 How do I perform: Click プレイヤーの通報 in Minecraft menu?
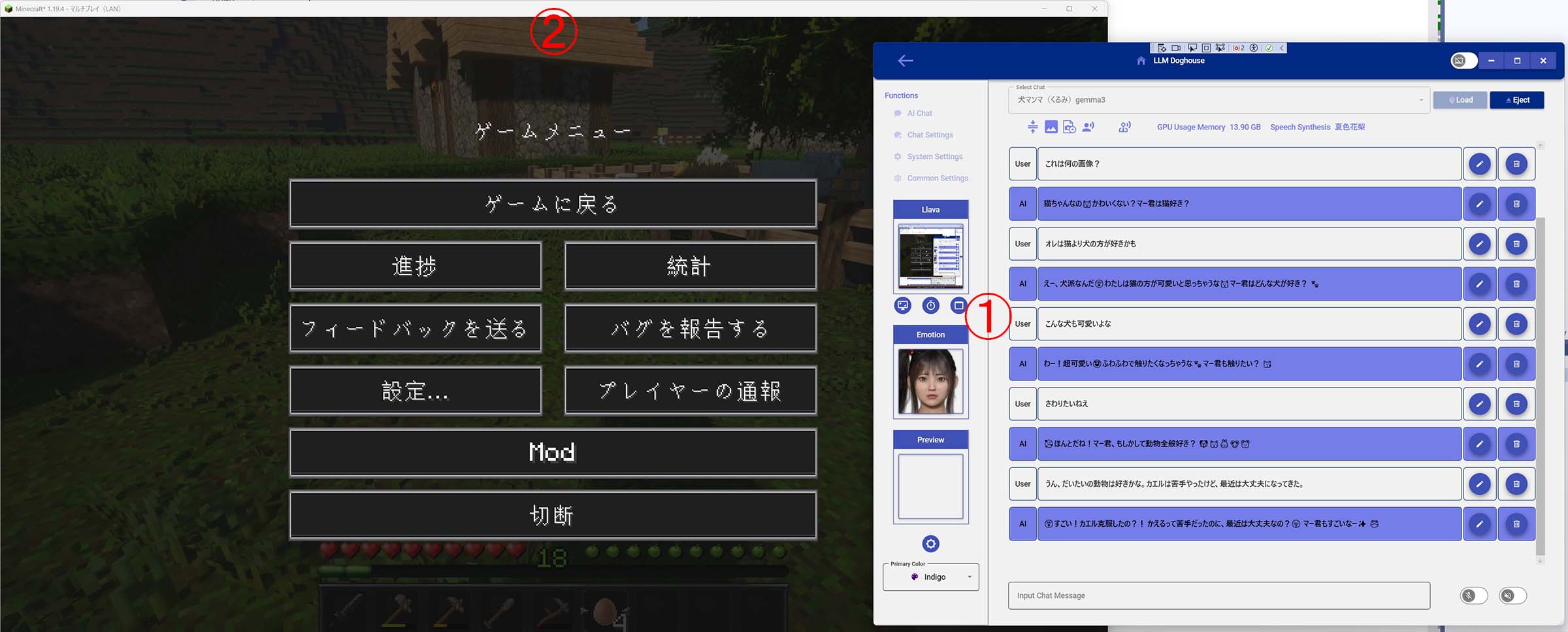[x=691, y=391]
